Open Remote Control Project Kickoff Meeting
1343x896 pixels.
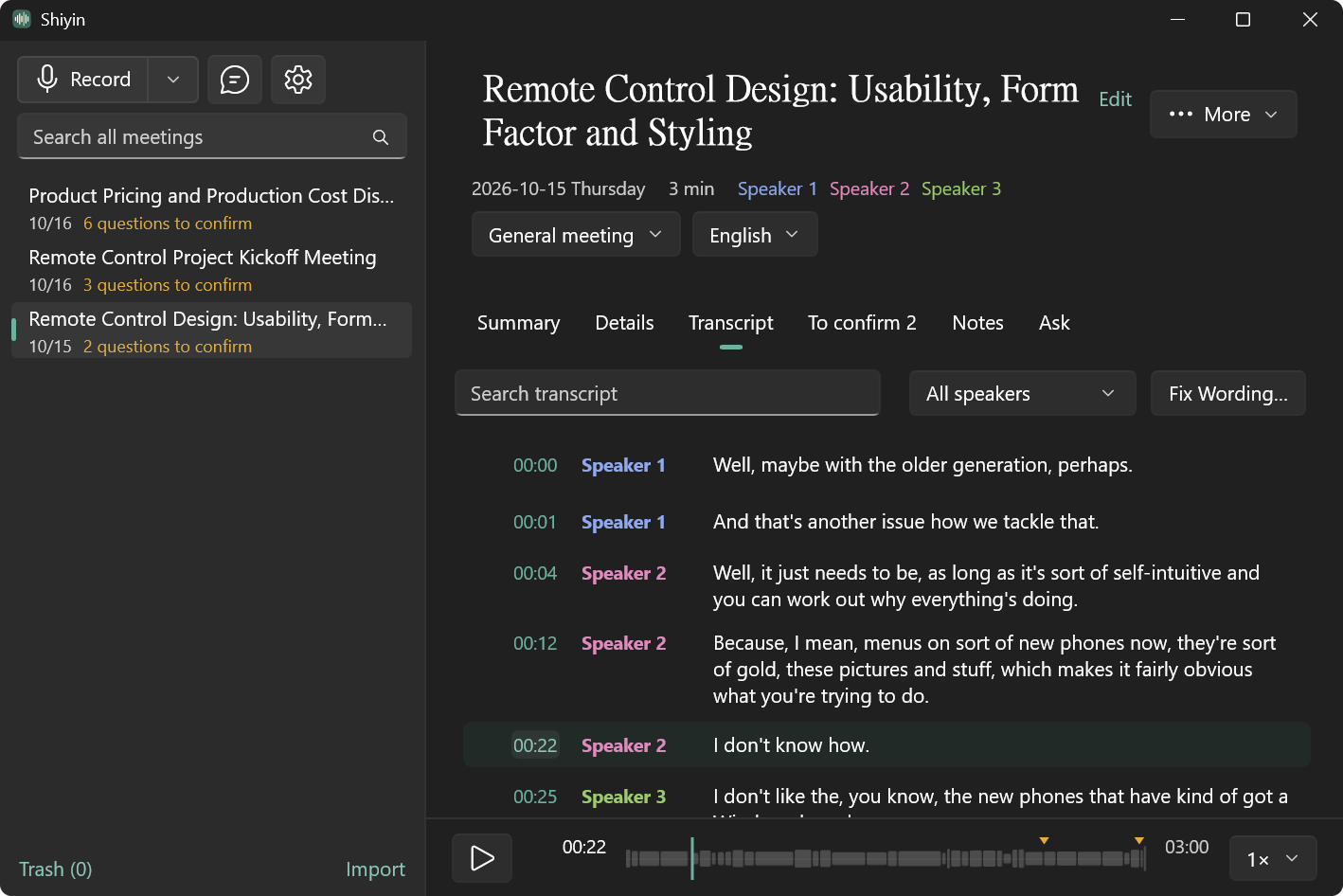pyautogui.click(x=211, y=270)
